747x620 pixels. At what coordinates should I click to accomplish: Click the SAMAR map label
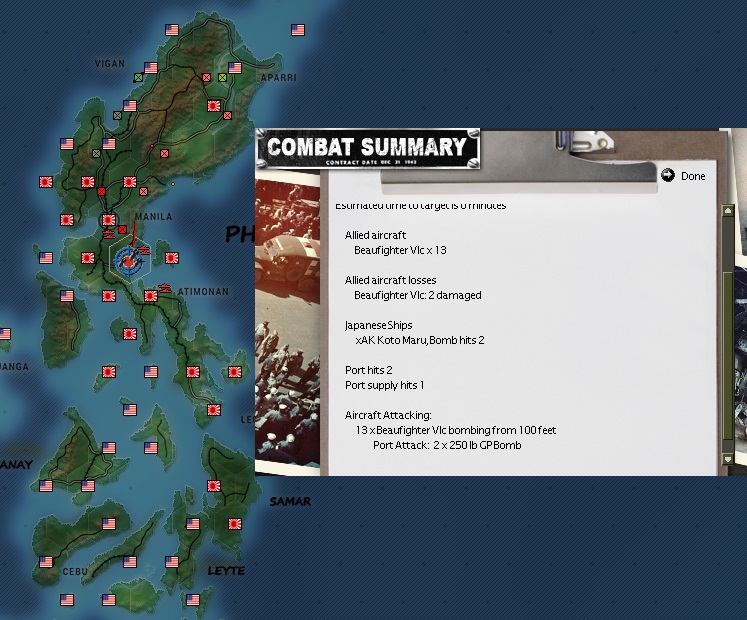(290, 501)
